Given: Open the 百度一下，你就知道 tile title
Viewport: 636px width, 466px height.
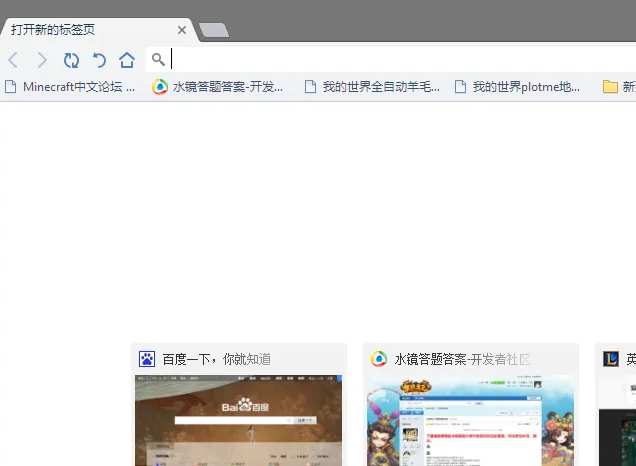Looking at the screenshot, I should click(216, 359).
